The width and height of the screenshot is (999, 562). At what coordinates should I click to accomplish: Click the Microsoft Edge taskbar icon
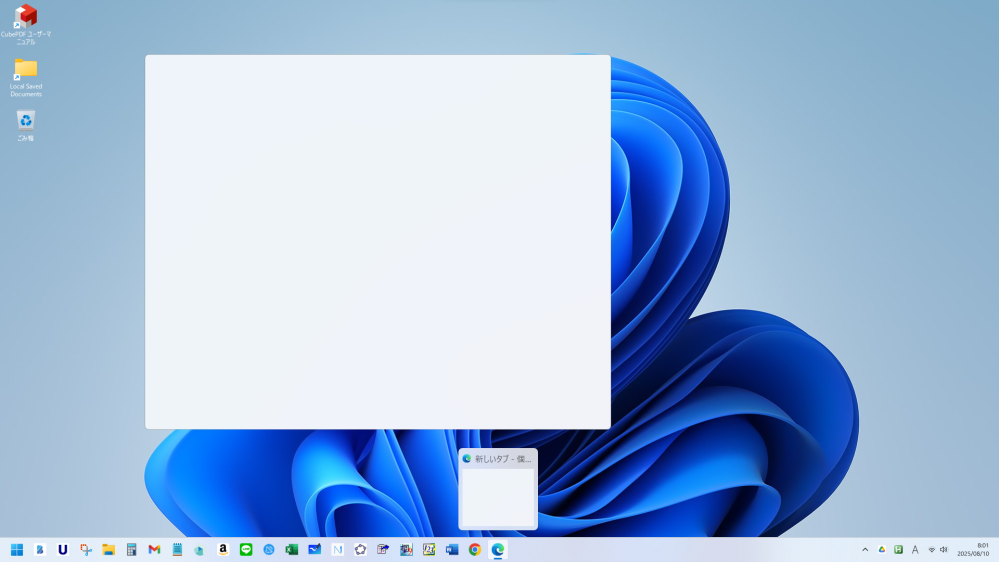click(x=498, y=549)
